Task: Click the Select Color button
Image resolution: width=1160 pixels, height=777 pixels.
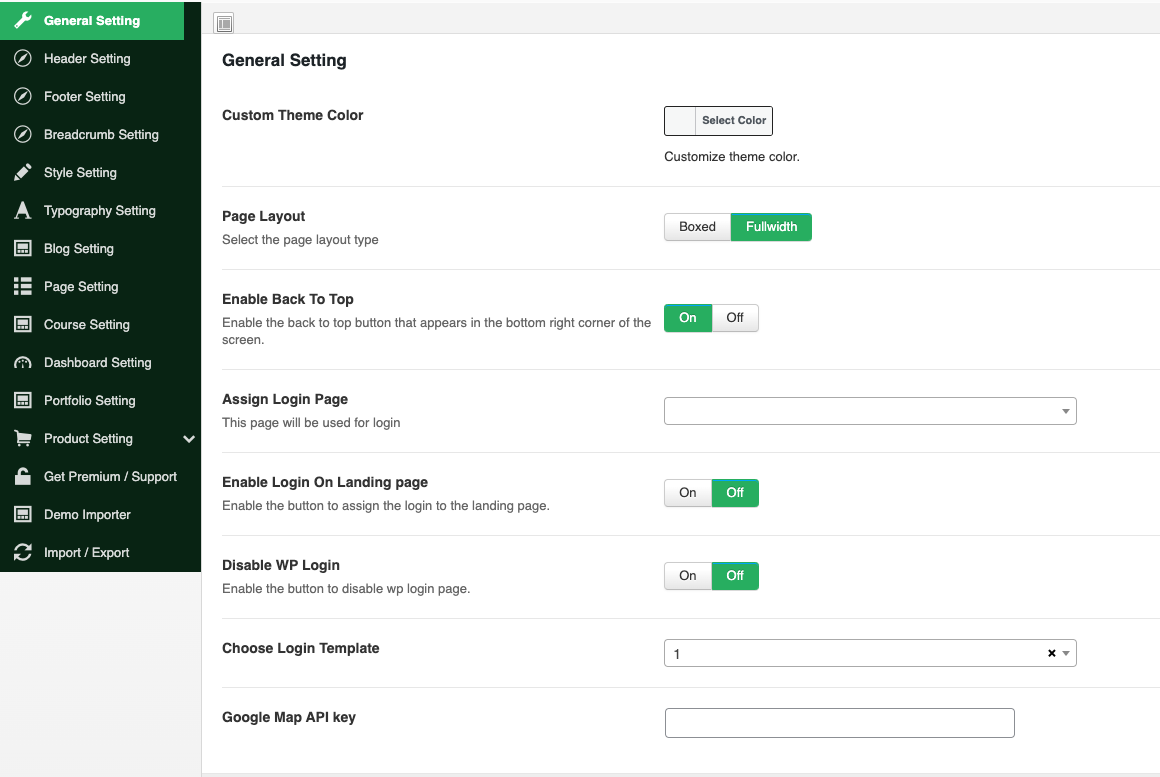Action: [734, 121]
